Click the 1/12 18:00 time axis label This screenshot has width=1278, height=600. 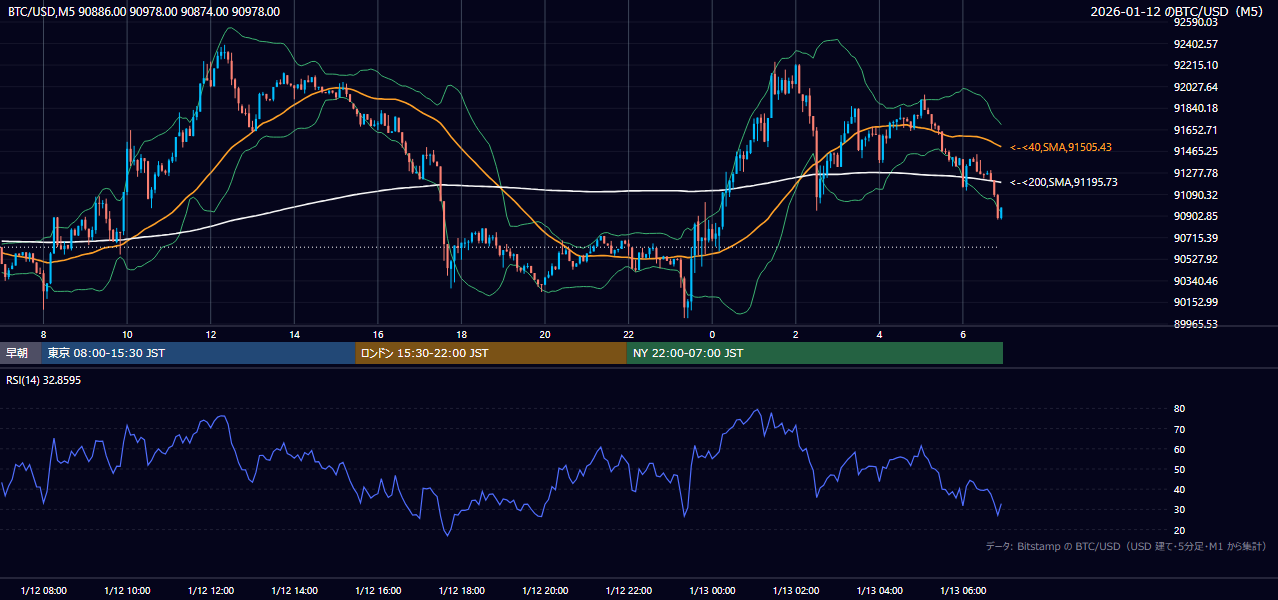coord(461,590)
